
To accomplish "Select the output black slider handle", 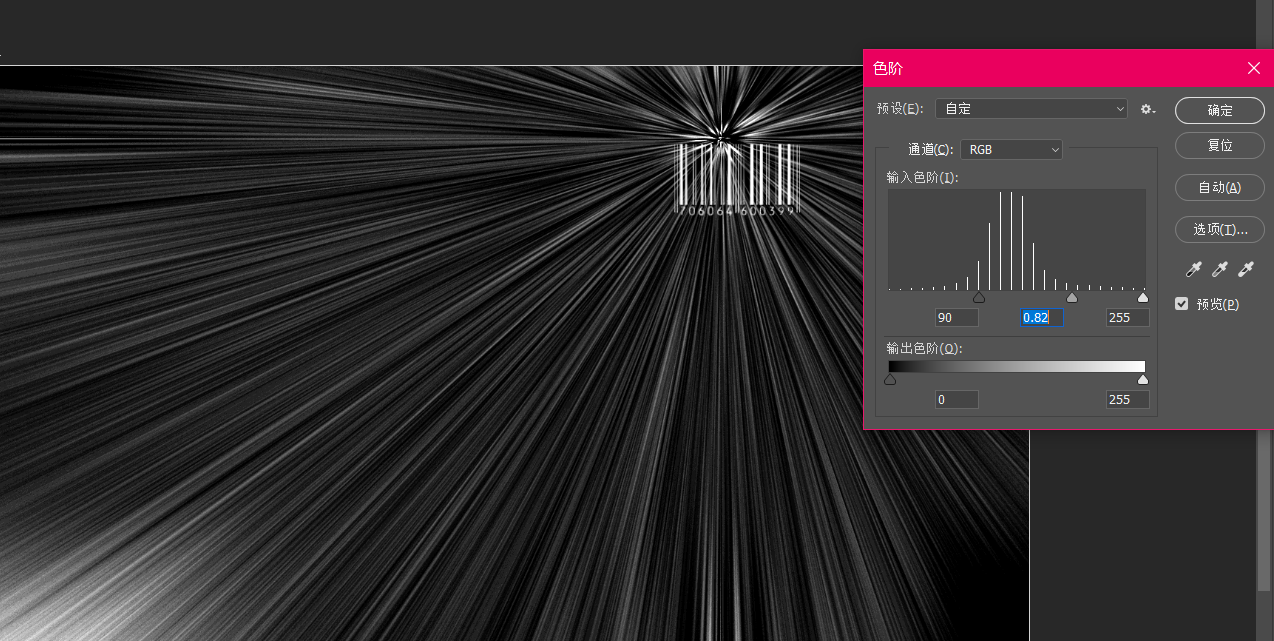I will 890,380.
